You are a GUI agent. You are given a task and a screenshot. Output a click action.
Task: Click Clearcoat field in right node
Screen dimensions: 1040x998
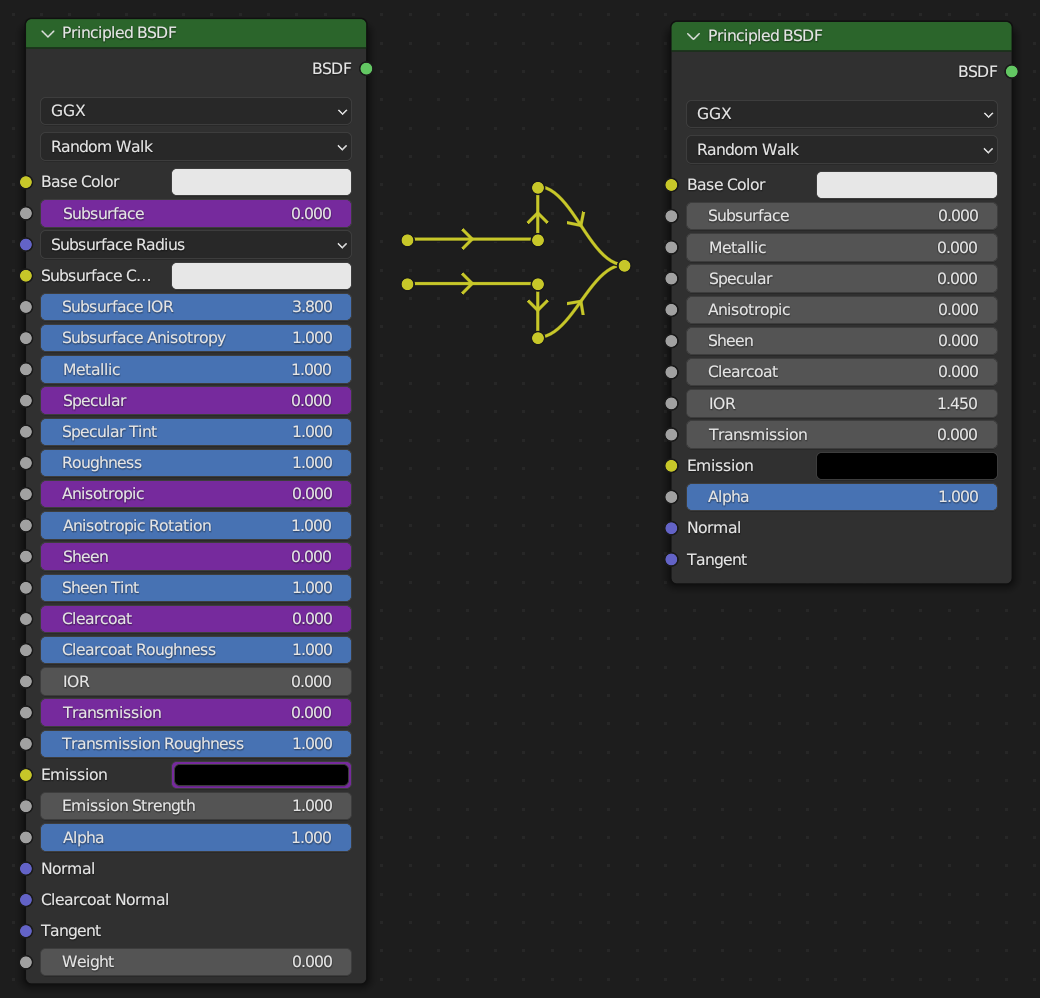[x=841, y=372]
